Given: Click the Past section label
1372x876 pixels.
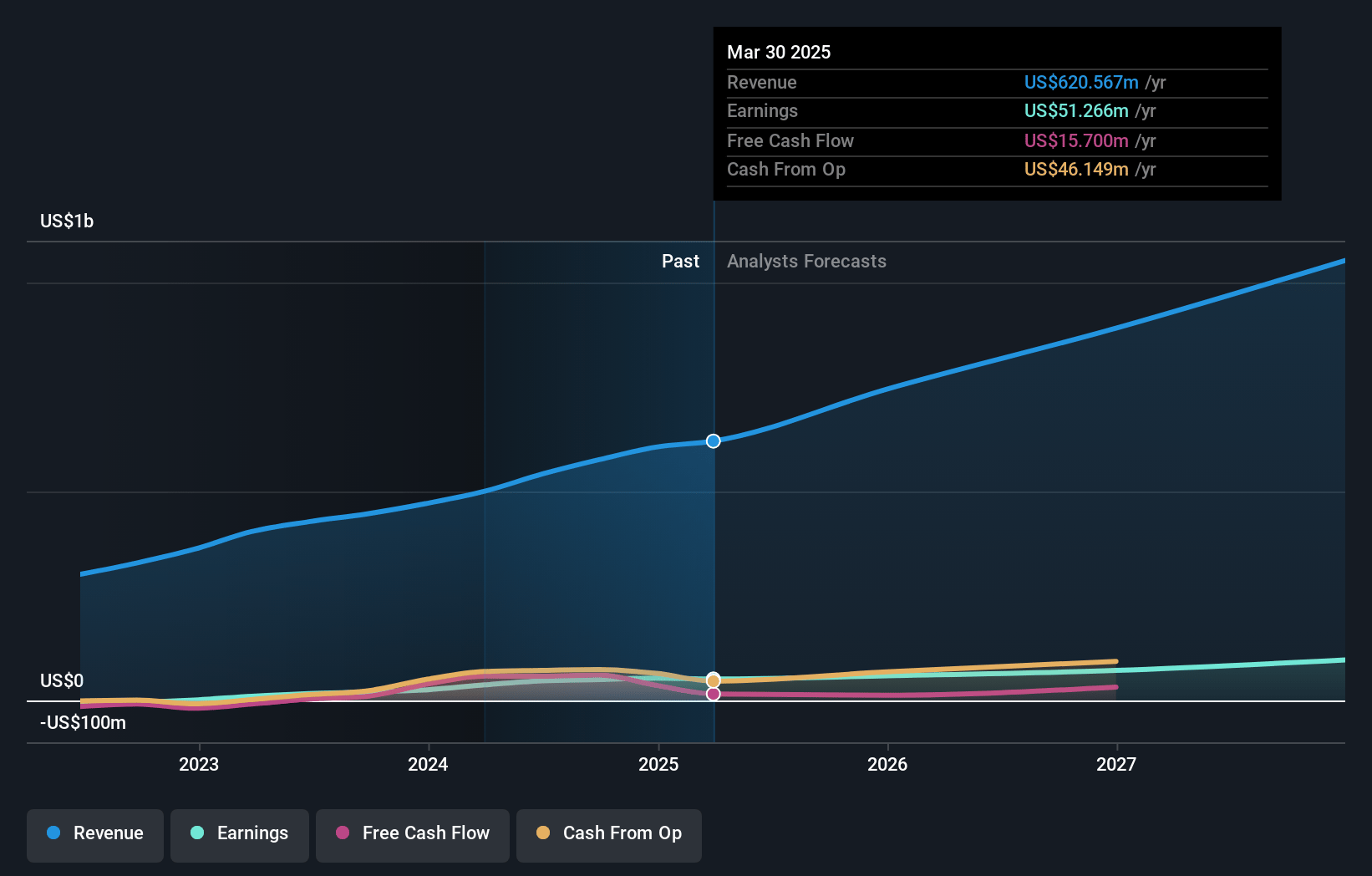Looking at the screenshot, I should click(680, 262).
